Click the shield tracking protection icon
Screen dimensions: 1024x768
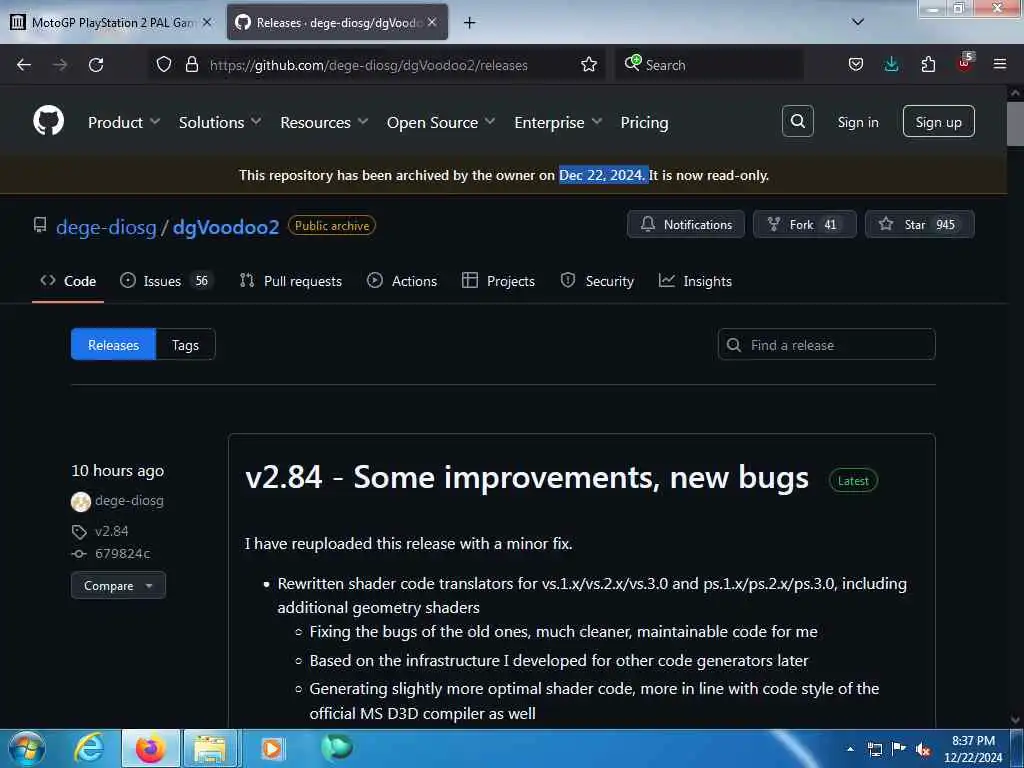[164, 64]
